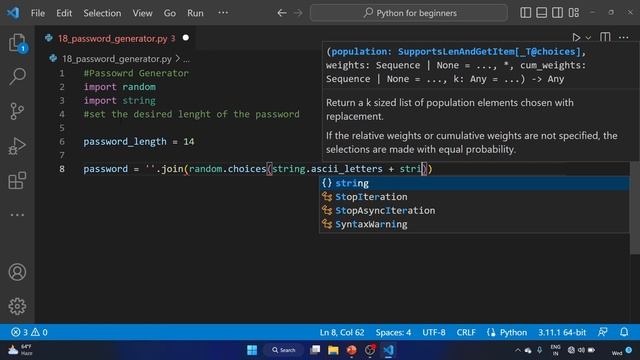Open notifications bell in status bar
The image size is (640, 360).
[x=624, y=332]
